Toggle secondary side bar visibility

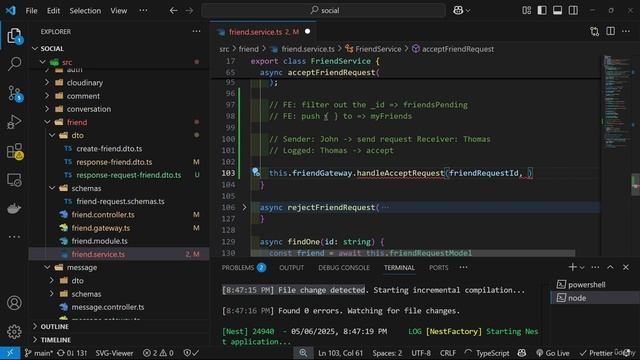click(x=573, y=11)
